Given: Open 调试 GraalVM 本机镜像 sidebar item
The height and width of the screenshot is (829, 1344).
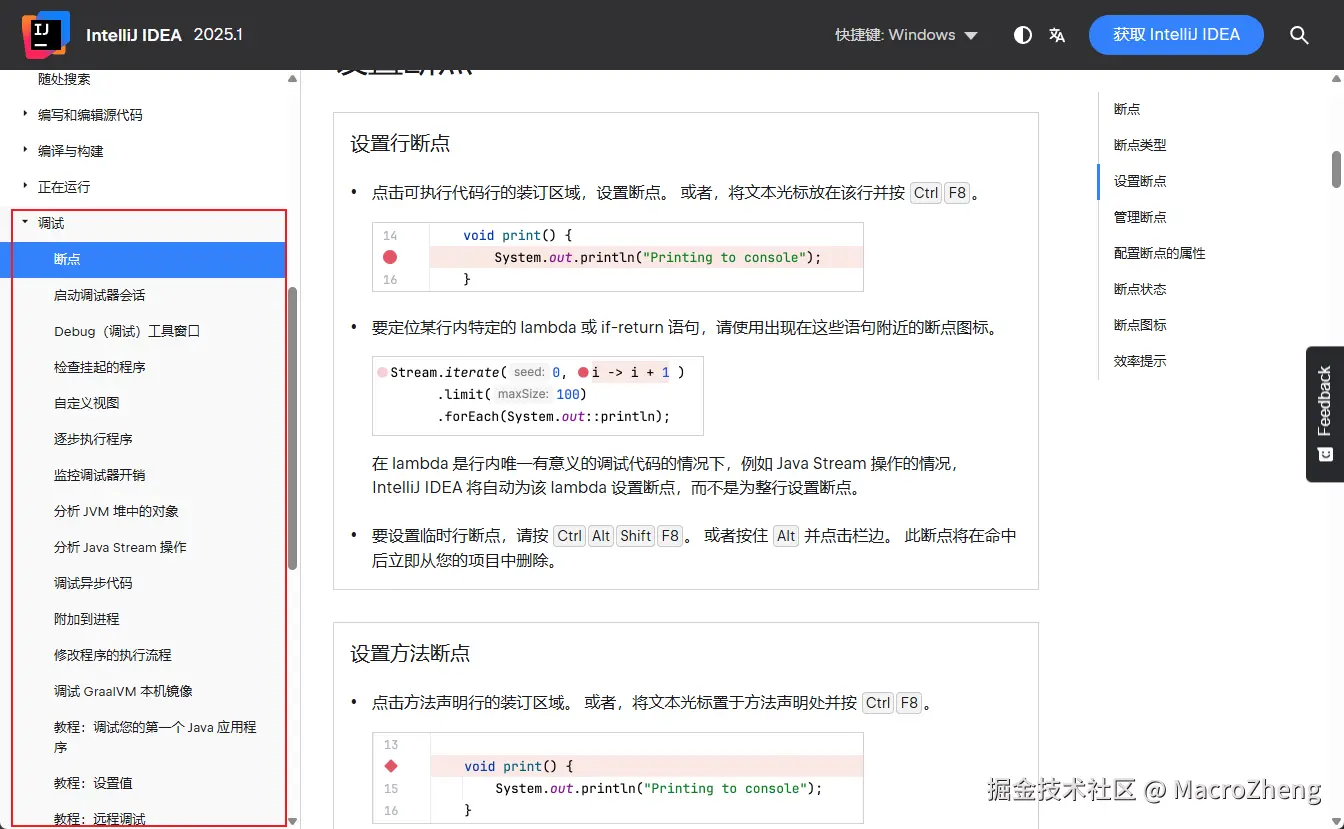Looking at the screenshot, I should tap(123, 691).
